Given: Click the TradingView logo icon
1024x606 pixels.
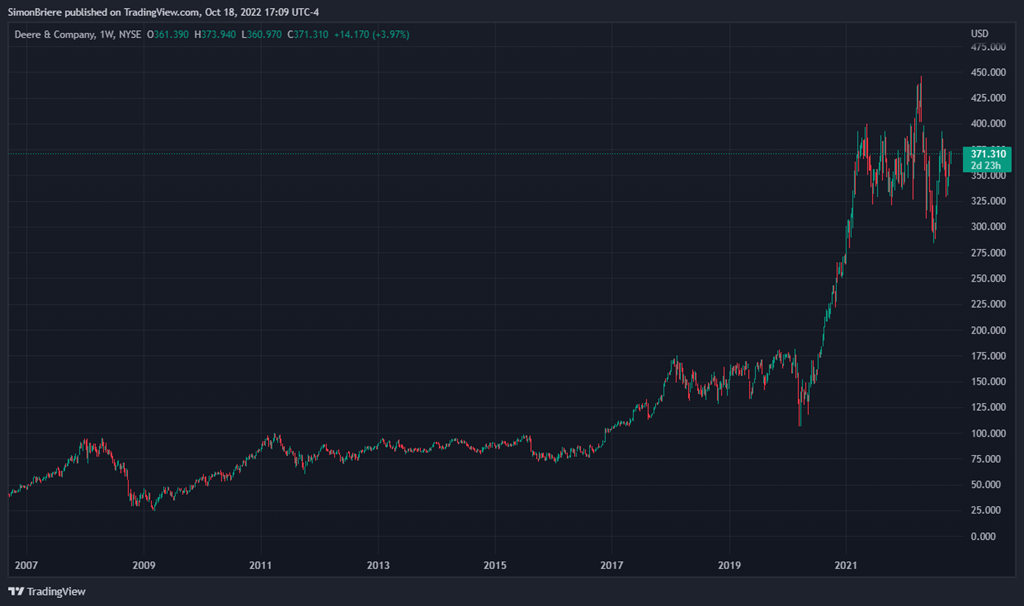Looking at the screenshot, I should tap(16, 591).
